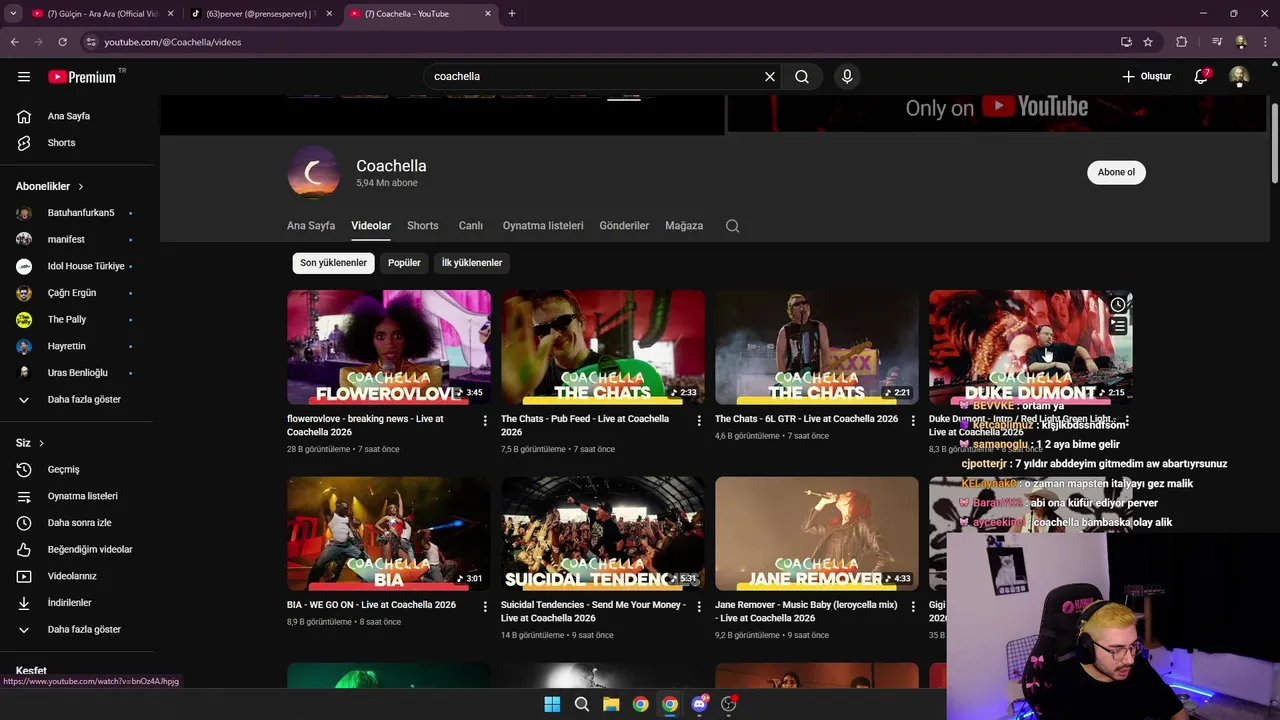Open options for flowerovlove video
1280x720 pixels.
[485, 421]
